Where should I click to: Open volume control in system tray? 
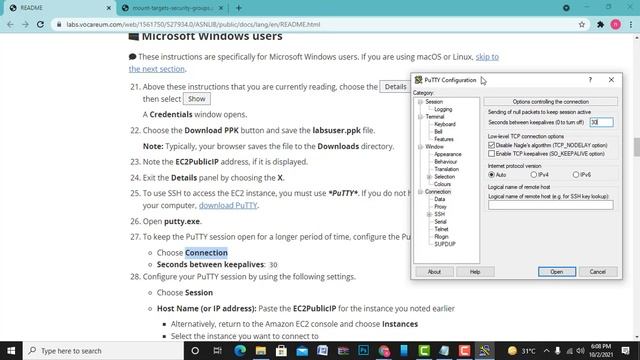[581, 351]
